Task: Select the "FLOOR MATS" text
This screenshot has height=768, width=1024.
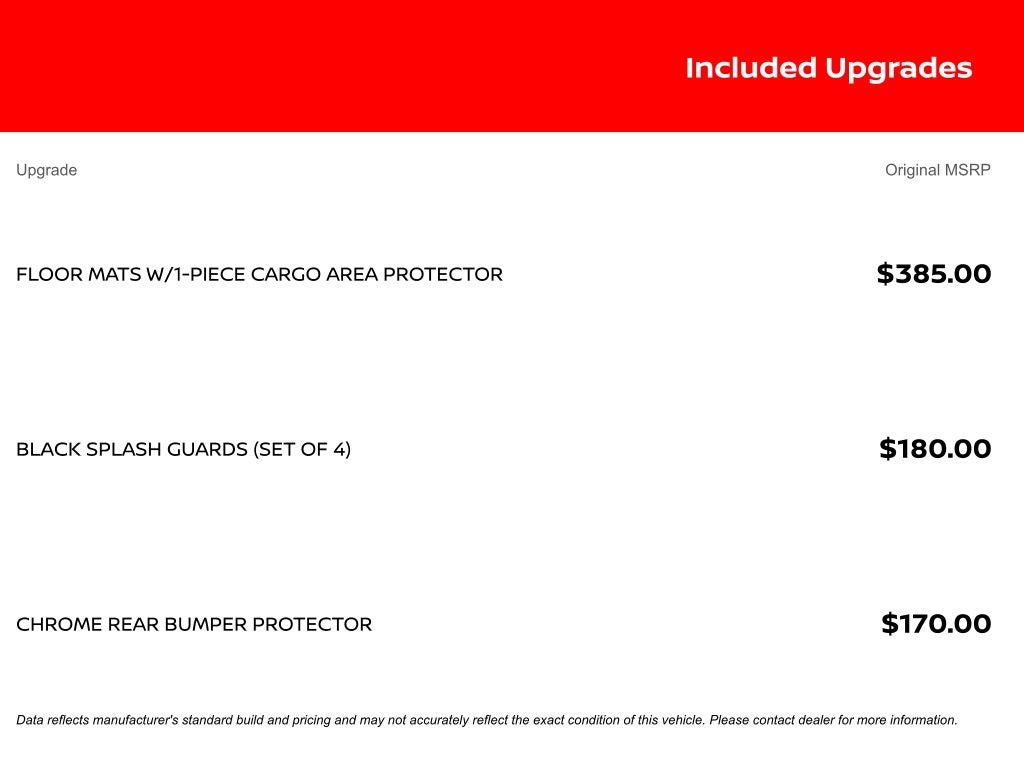Action: [x=78, y=274]
